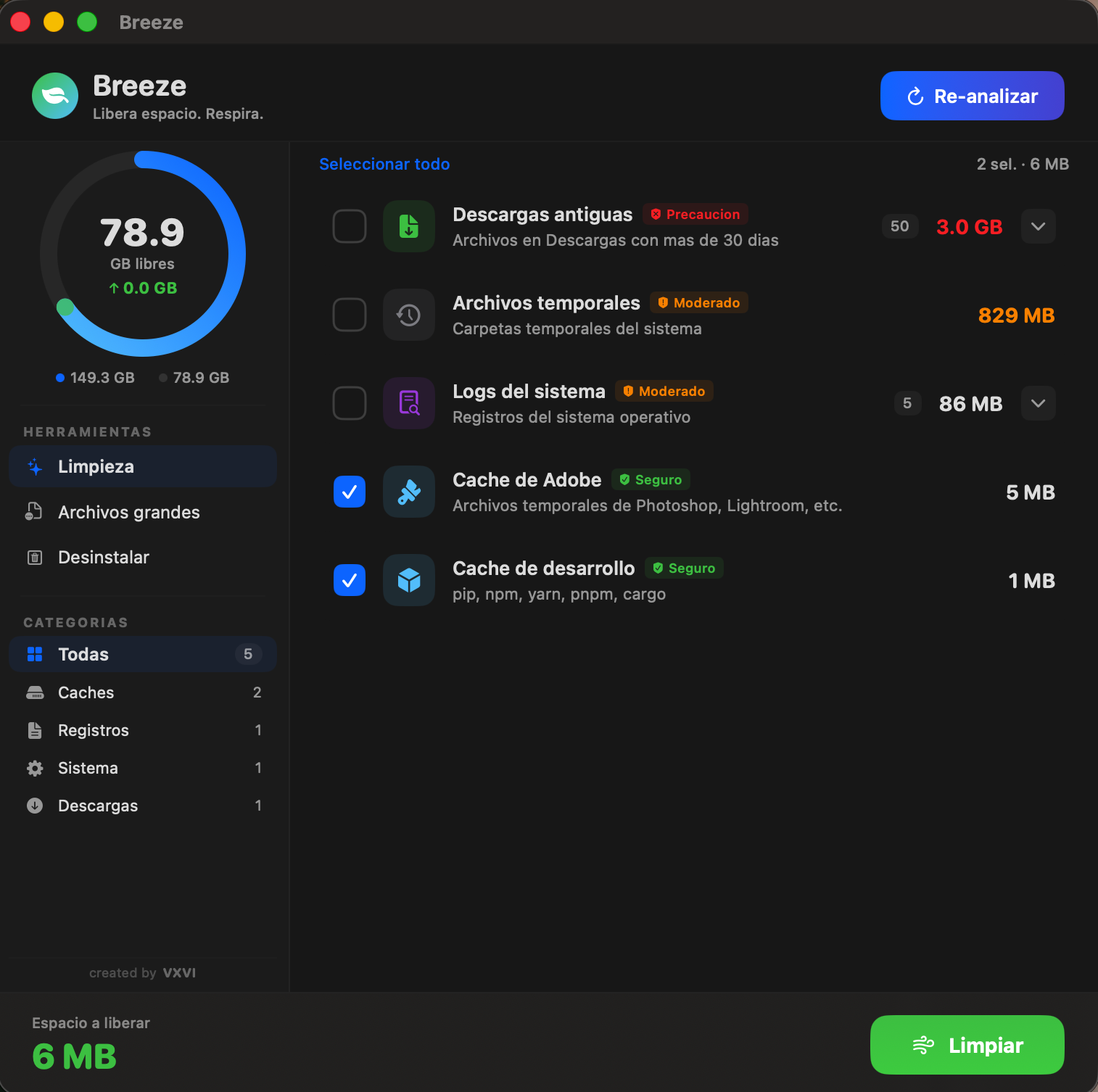Select the Todas category

(x=143, y=654)
